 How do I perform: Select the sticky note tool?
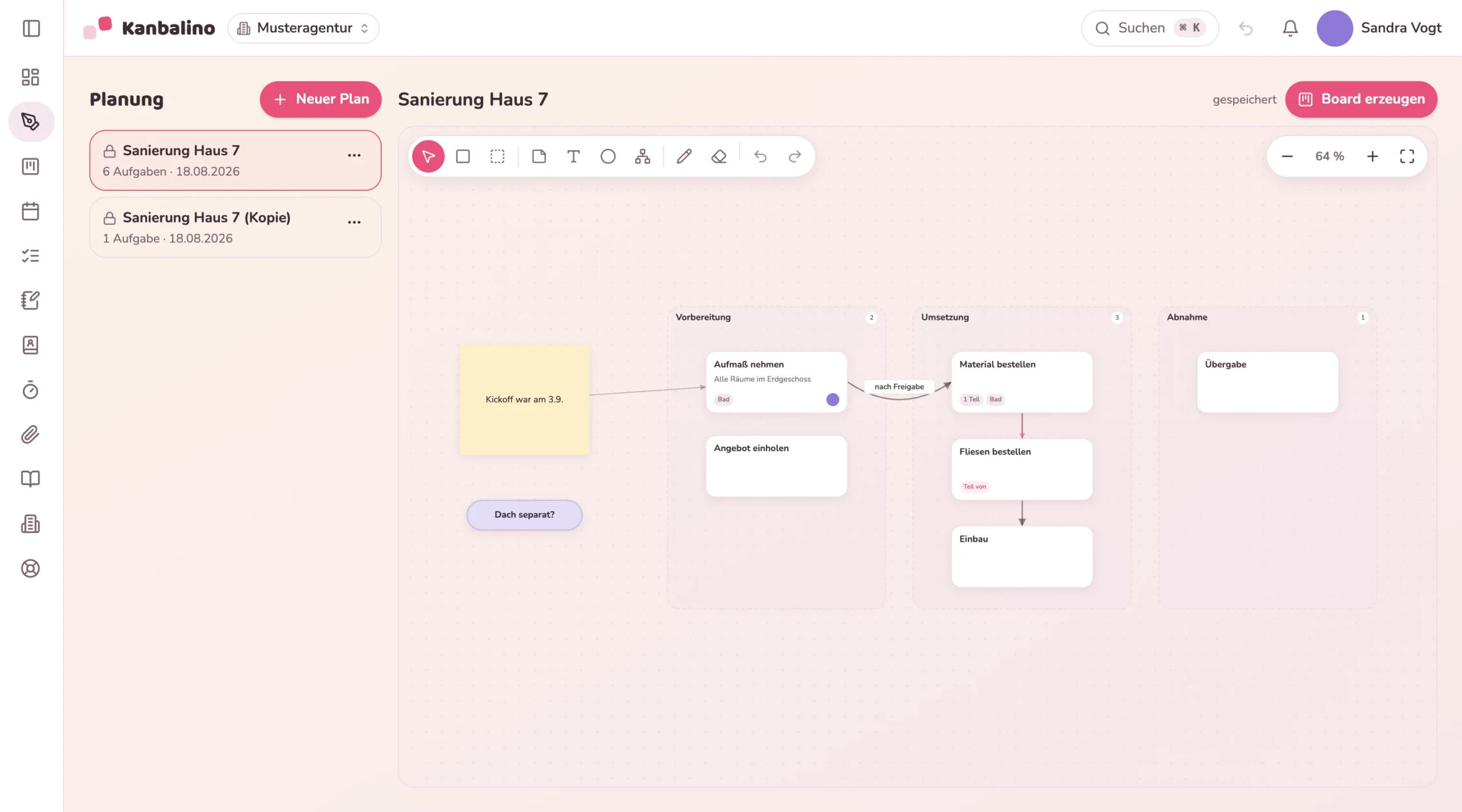[x=539, y=156]
